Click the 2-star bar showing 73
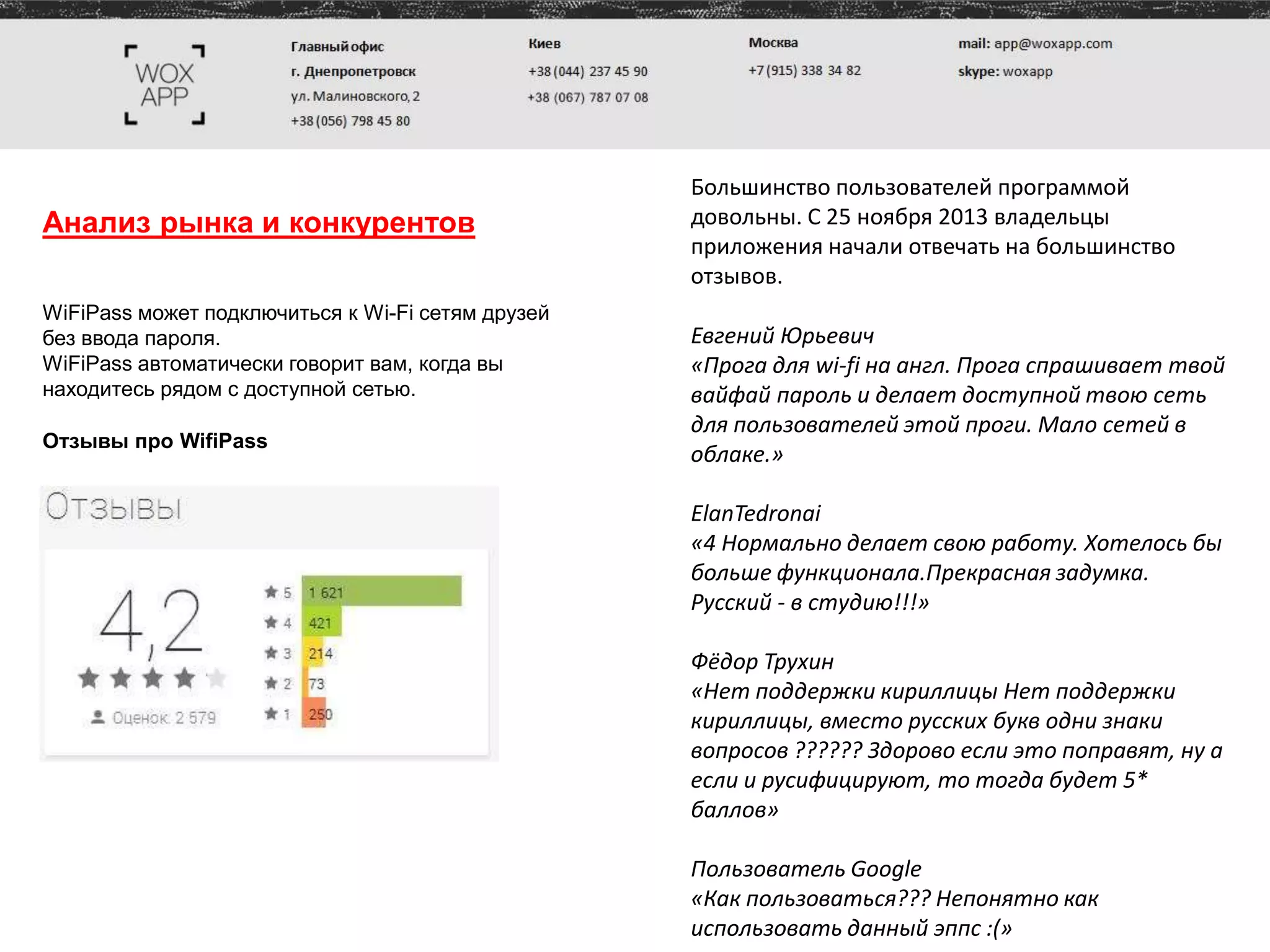The width and height of the screenshot is (1270, 952). [x=306, y=684]
